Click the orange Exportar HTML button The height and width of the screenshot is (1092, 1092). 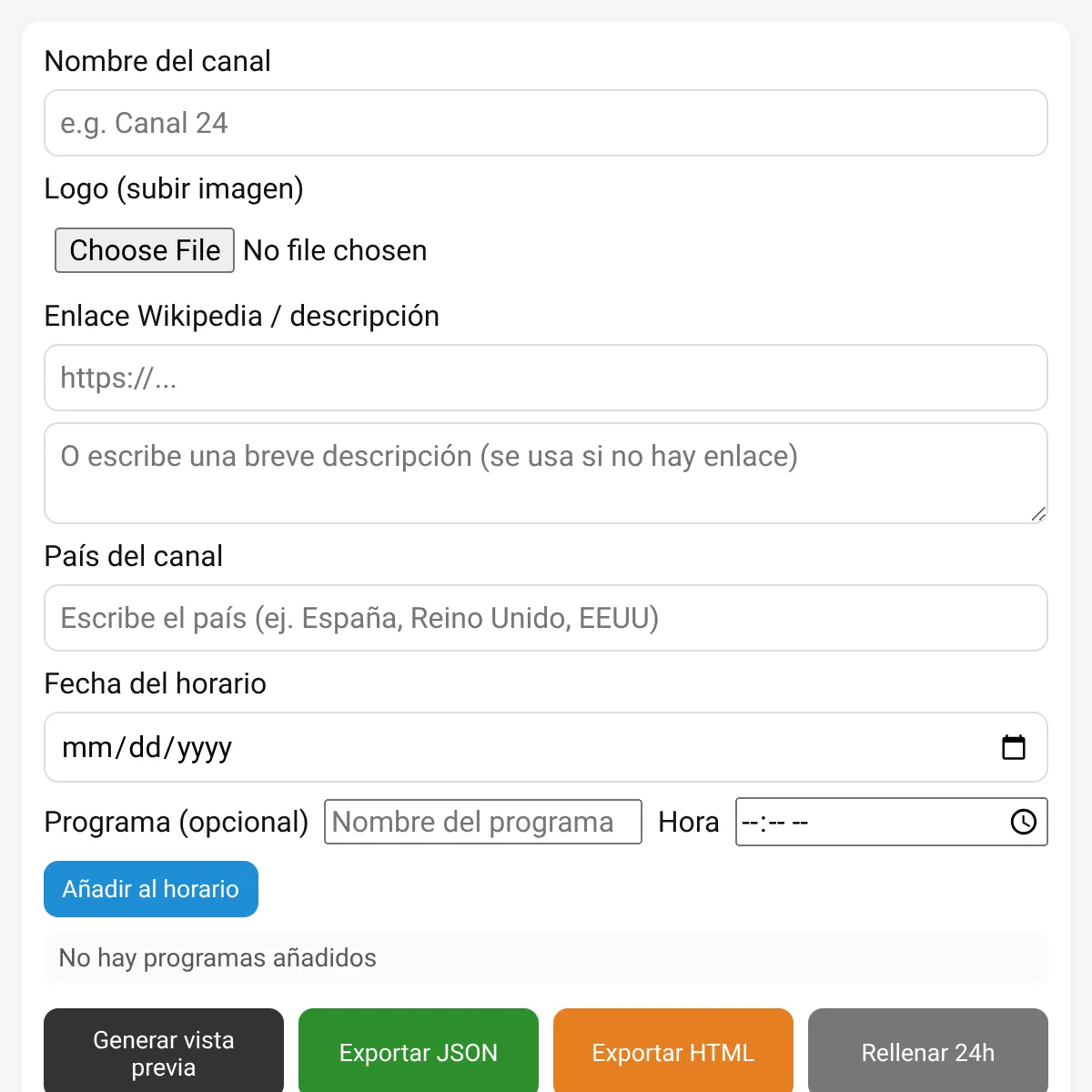[673, 1053]
